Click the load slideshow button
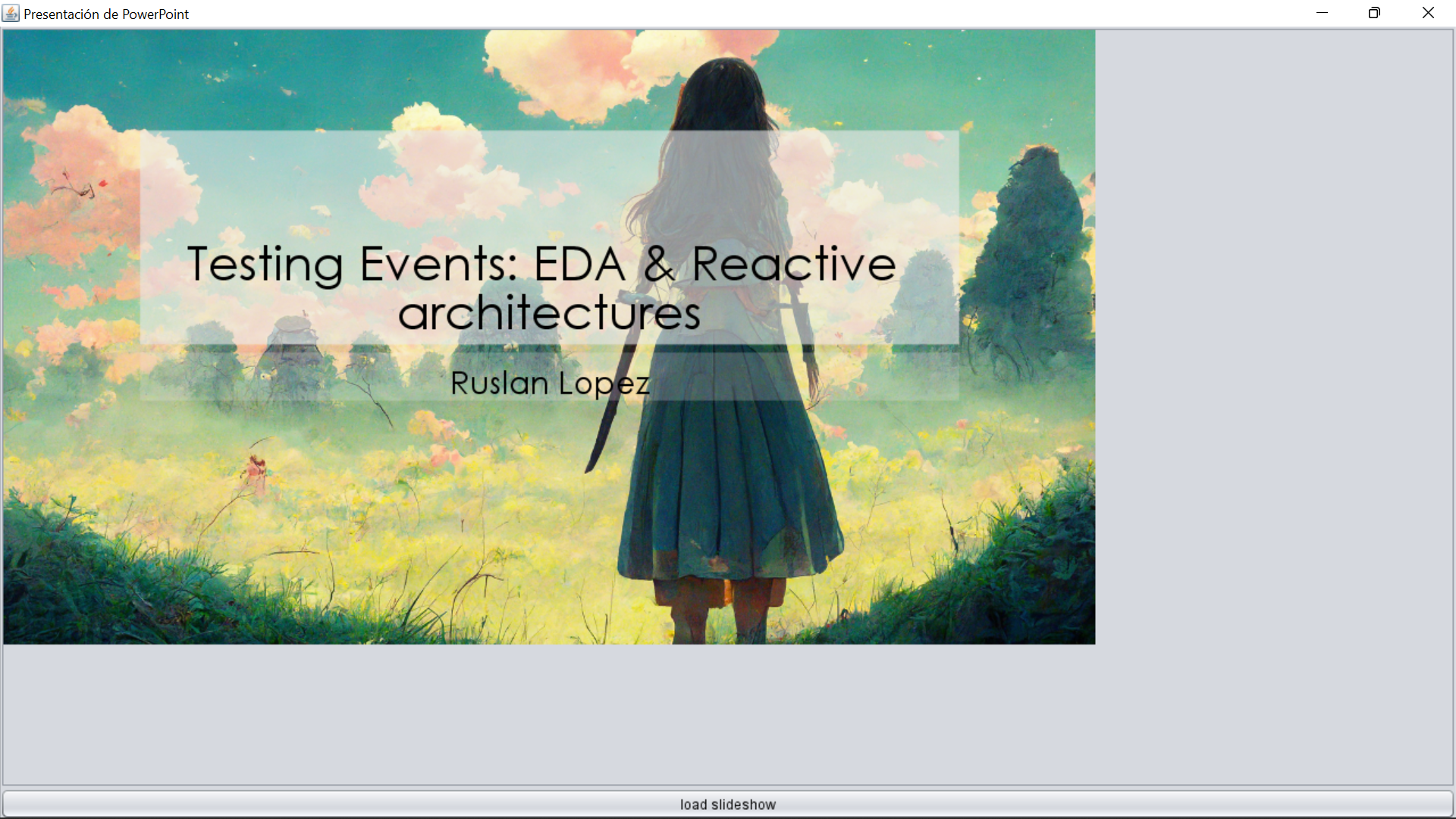Image resolution: width=1456 pixels, height=819 pixels. point(727,804)
